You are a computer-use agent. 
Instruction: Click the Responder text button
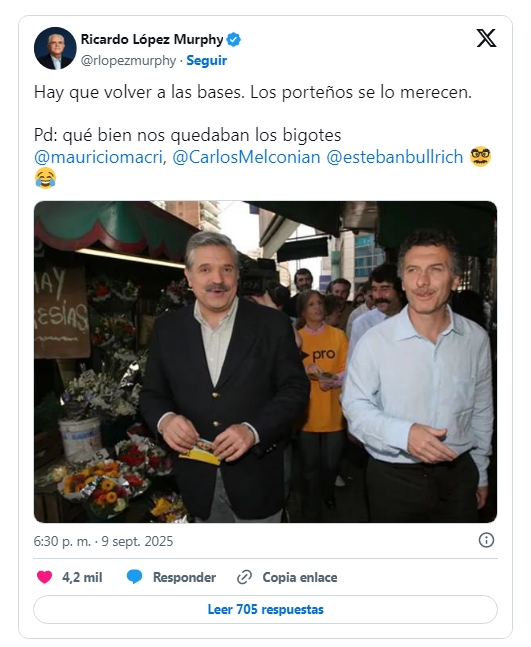[184, 577]
